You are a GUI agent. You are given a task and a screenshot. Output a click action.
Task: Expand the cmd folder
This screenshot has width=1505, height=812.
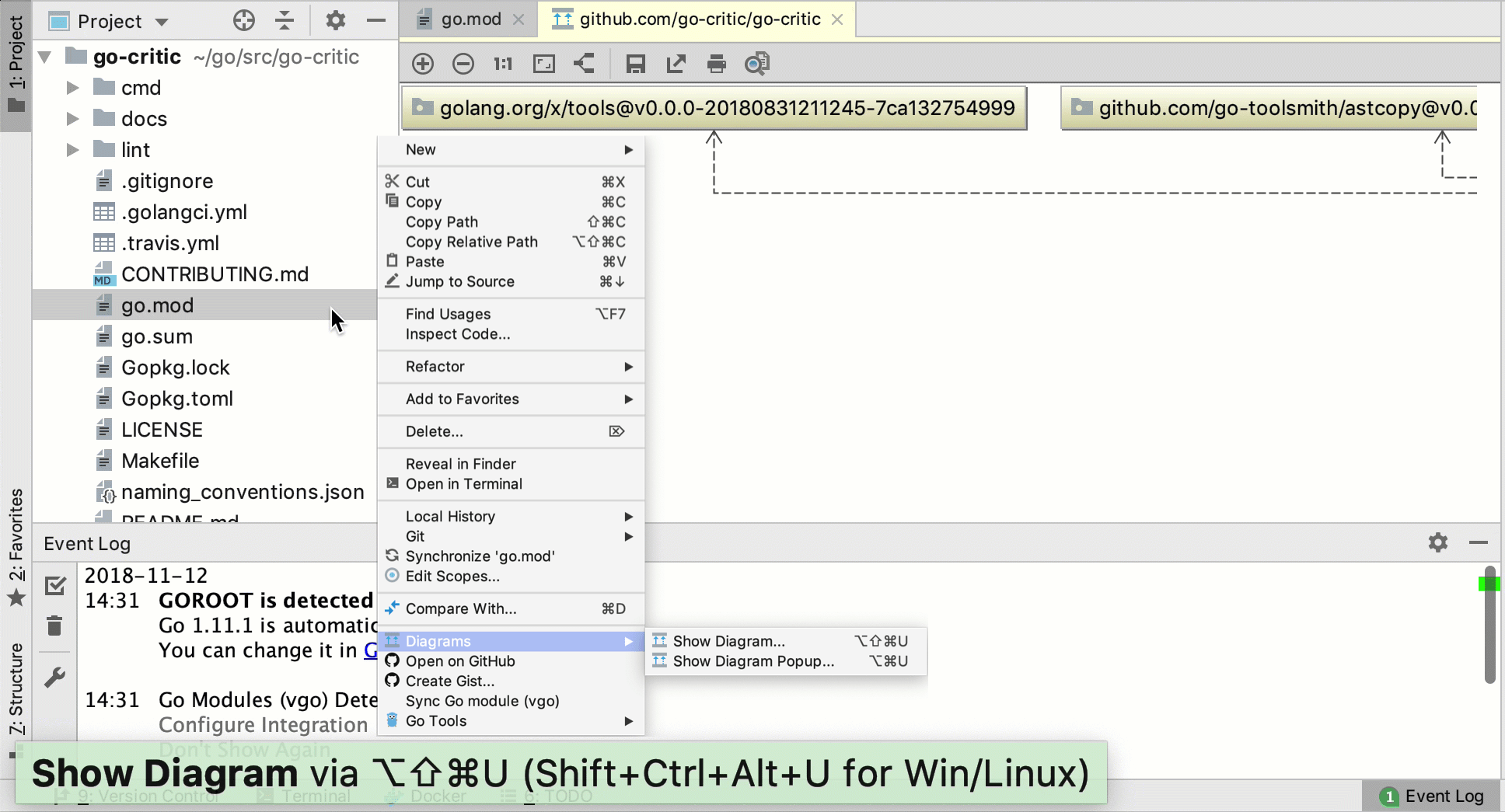(x=72, y=88)
